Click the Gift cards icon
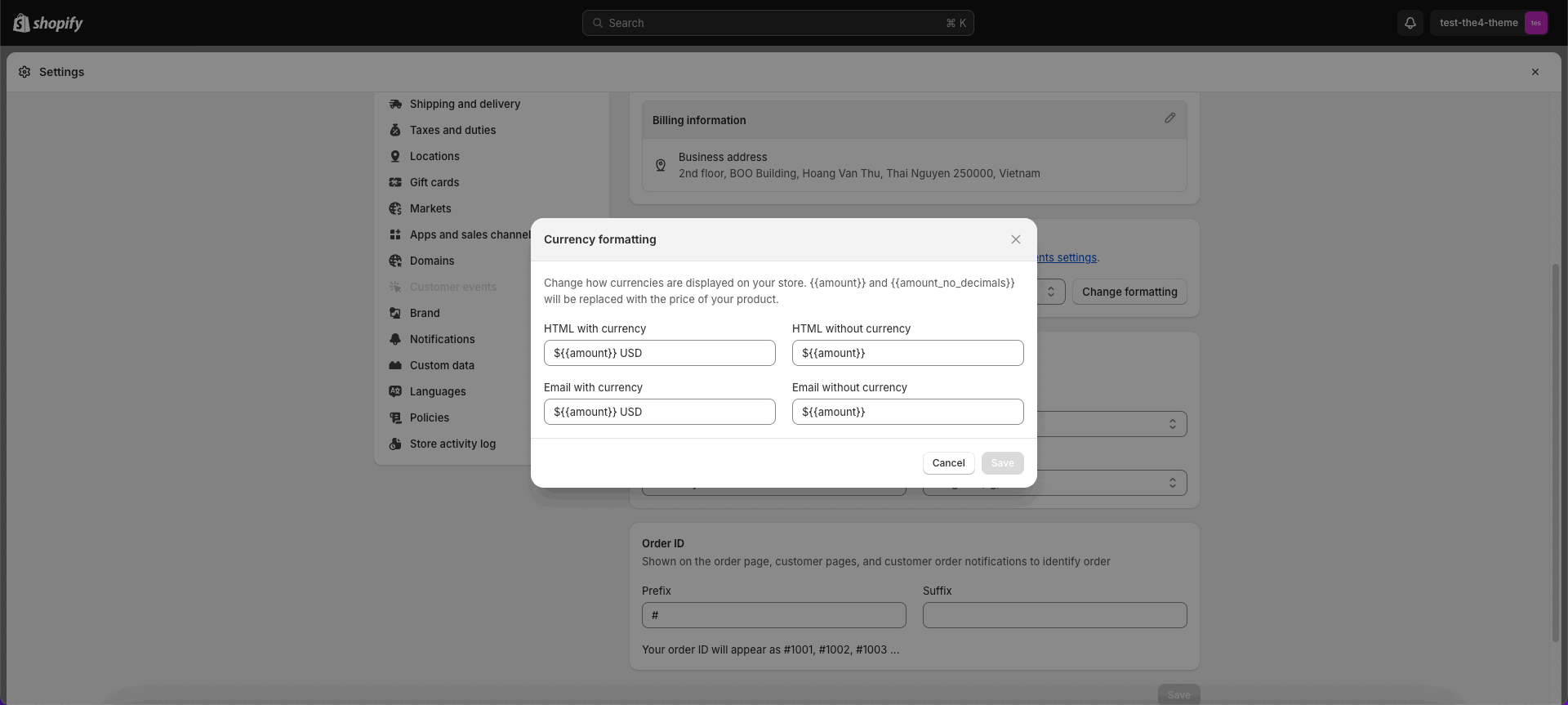The width and height of the screenshot is (1568, 705). point(395,182)
